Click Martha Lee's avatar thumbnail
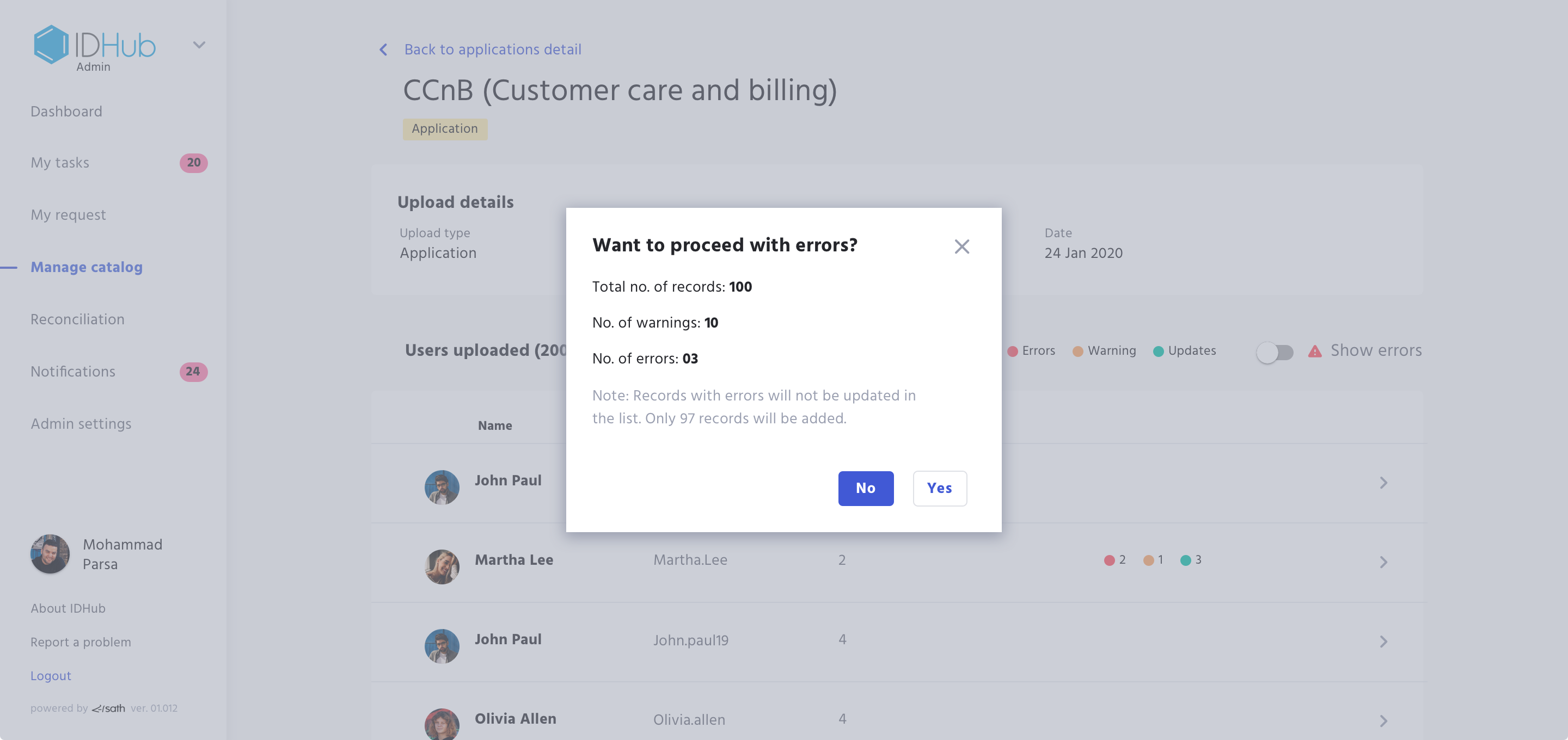 tap(442, 566)
